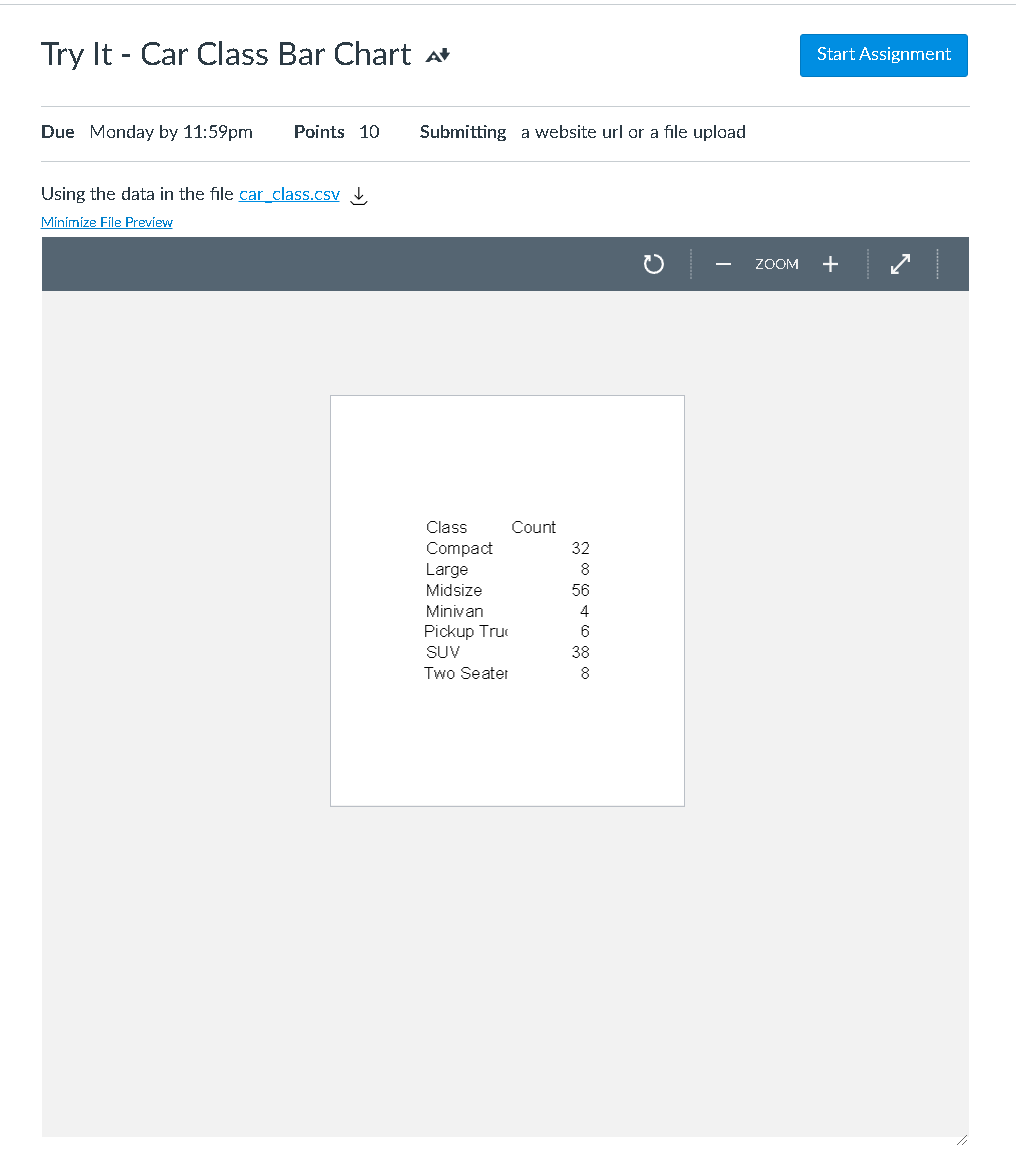
Task: Adjust zoom level using the ZOOM control
Action: tap(776, 263)
